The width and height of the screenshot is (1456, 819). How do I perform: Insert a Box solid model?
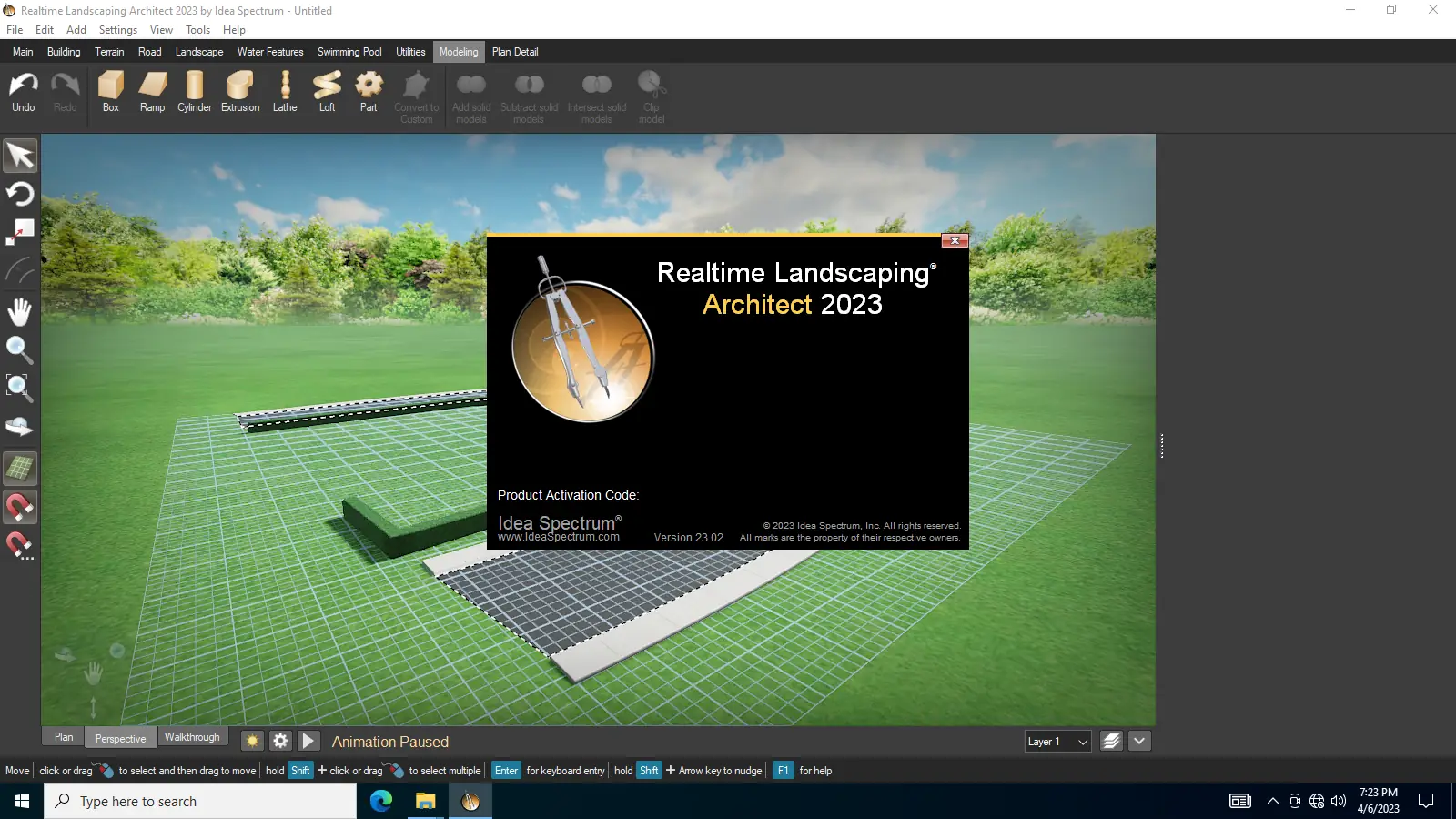point(111,93)
